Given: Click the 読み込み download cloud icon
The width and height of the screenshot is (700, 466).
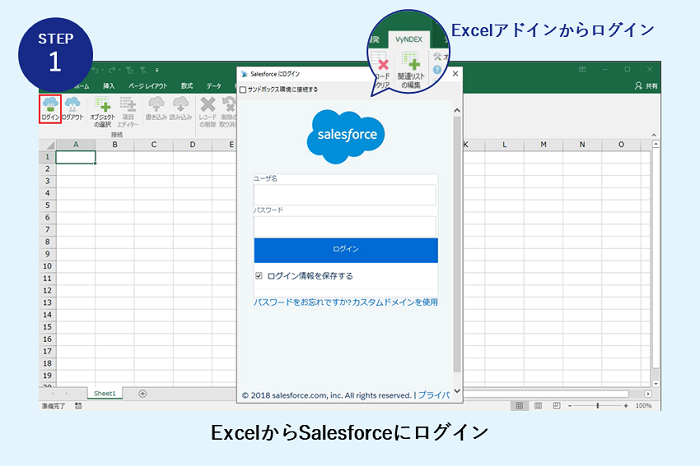Looking at the screenshot, I should coord(181,109).
